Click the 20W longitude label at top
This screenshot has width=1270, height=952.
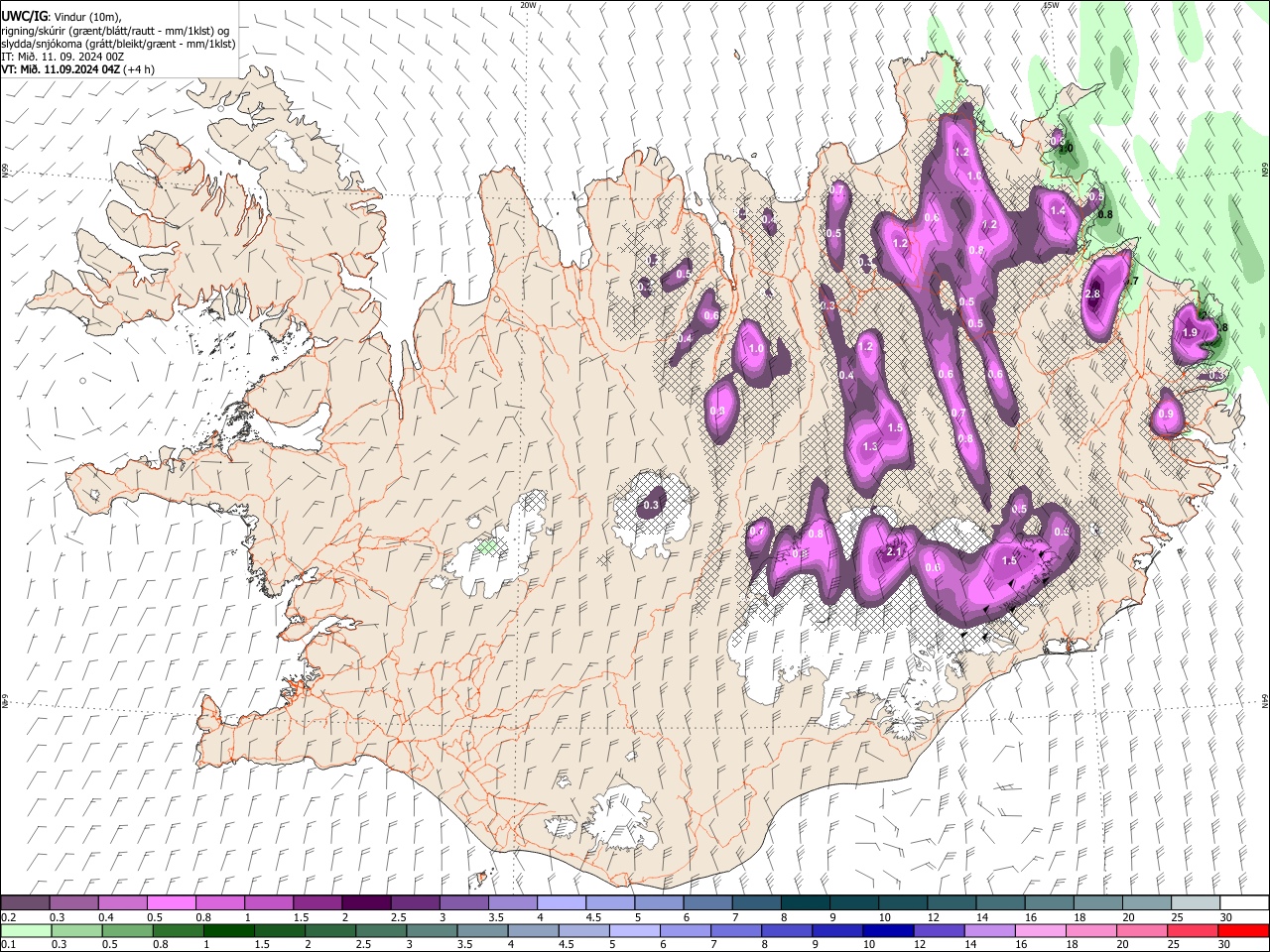529,5
